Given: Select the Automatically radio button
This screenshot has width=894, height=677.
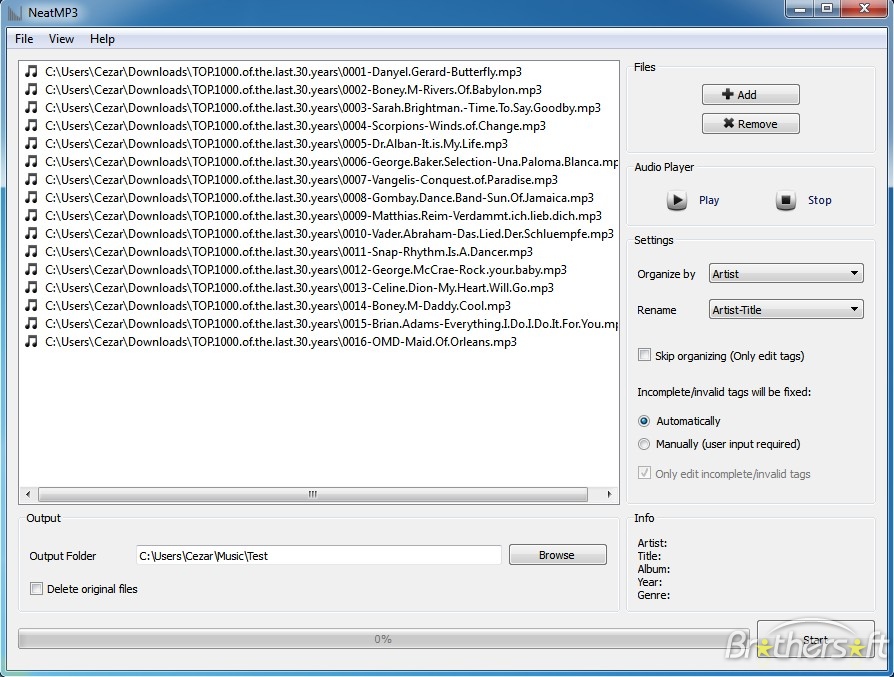Looking at the screenshot, I should click(644, 421).
